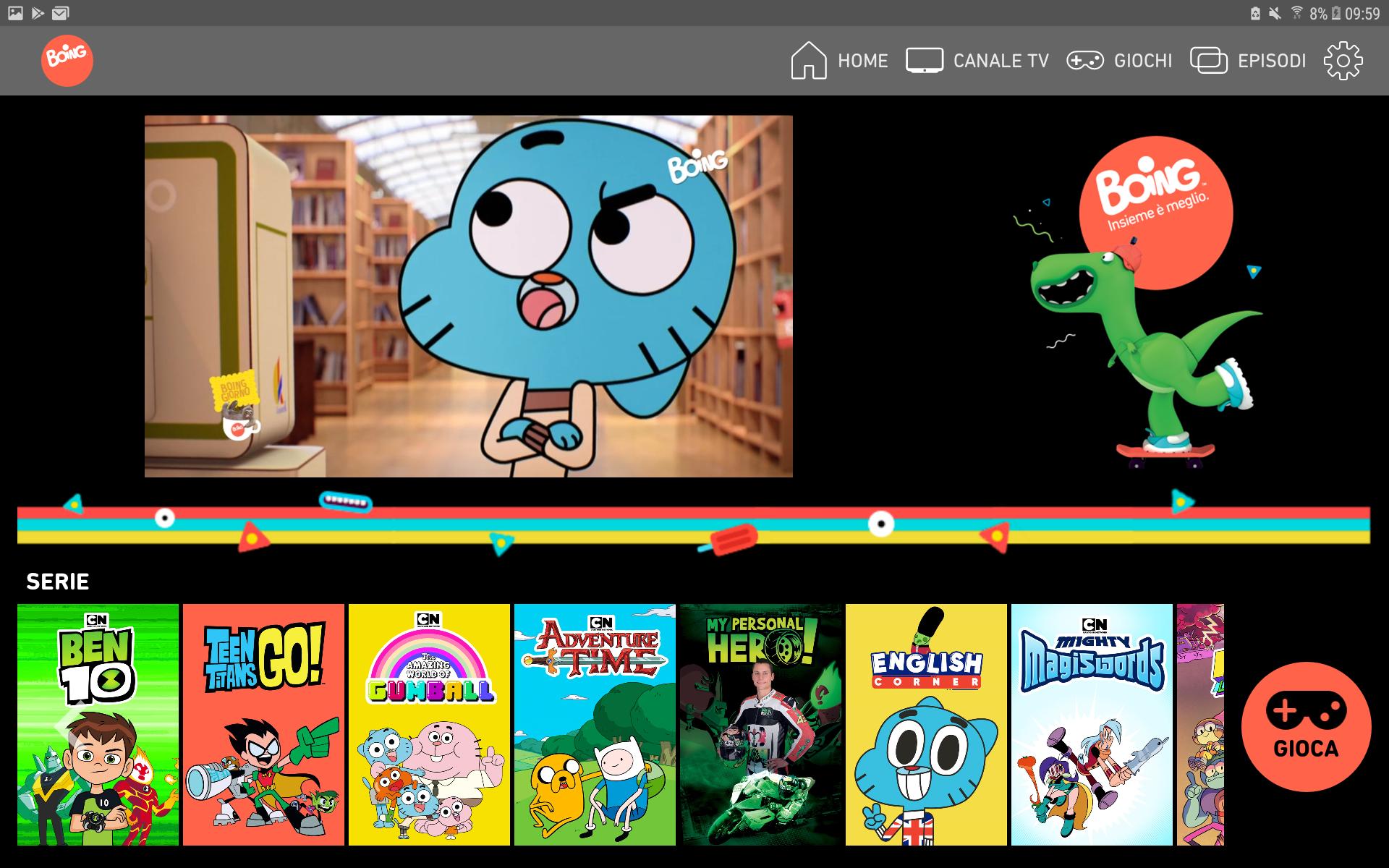Tap the Play Store notification icon
1389x868 pixels.
click(38, 13)
